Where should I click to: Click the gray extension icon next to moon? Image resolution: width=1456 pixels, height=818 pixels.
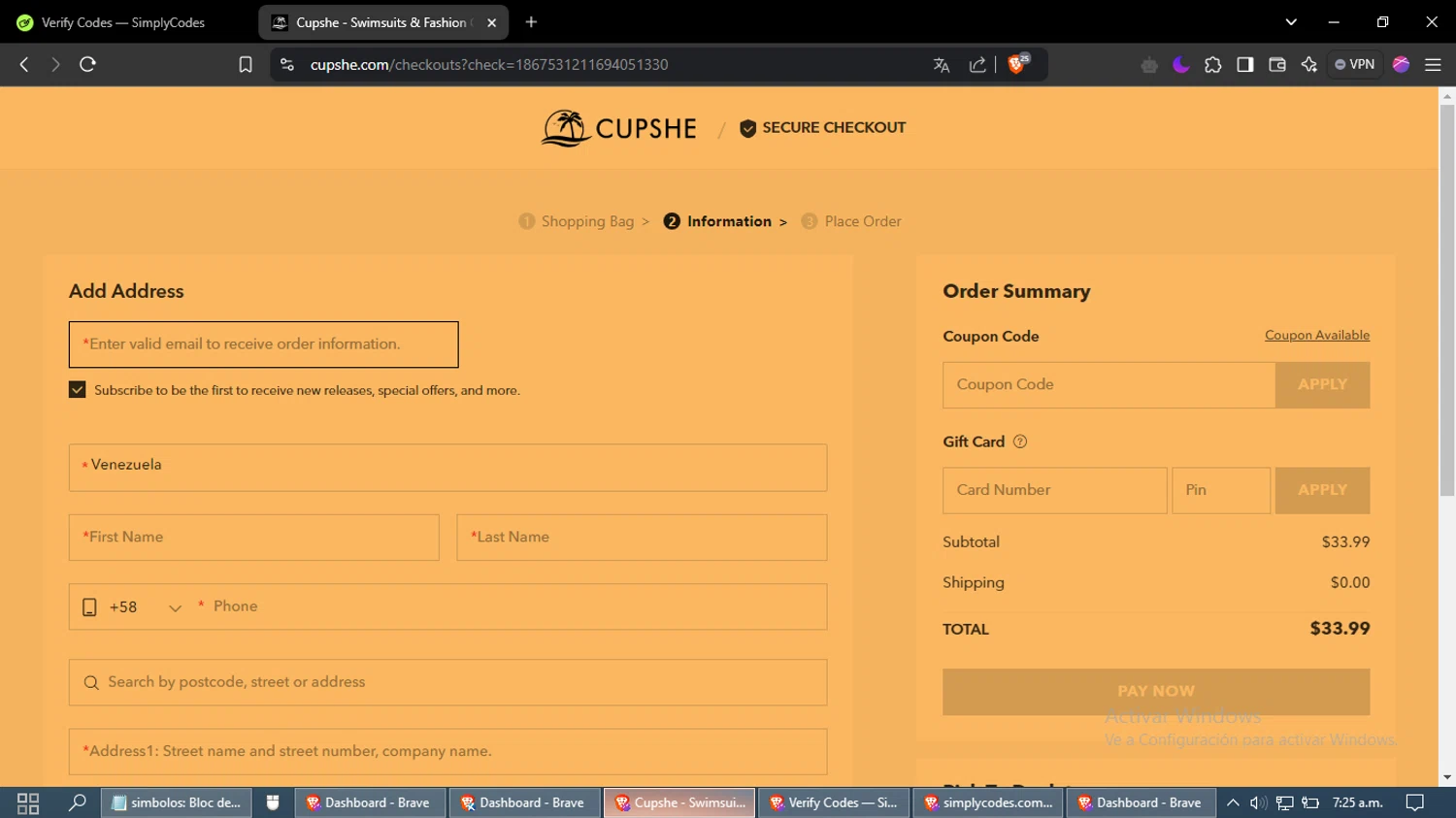point(1149,65)
